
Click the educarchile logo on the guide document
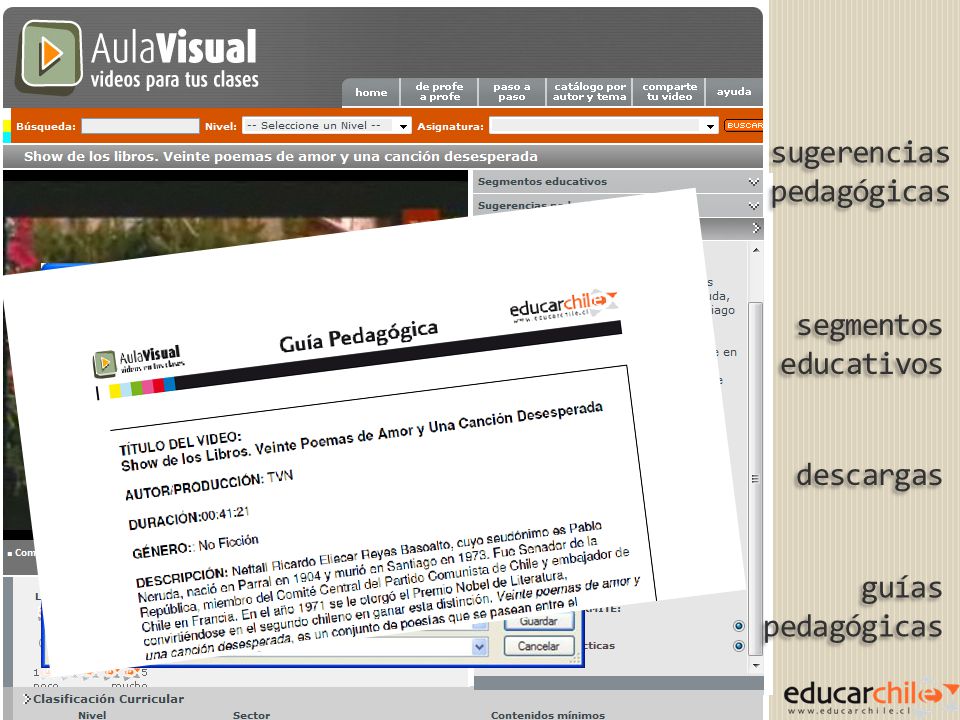click(563, 306)
